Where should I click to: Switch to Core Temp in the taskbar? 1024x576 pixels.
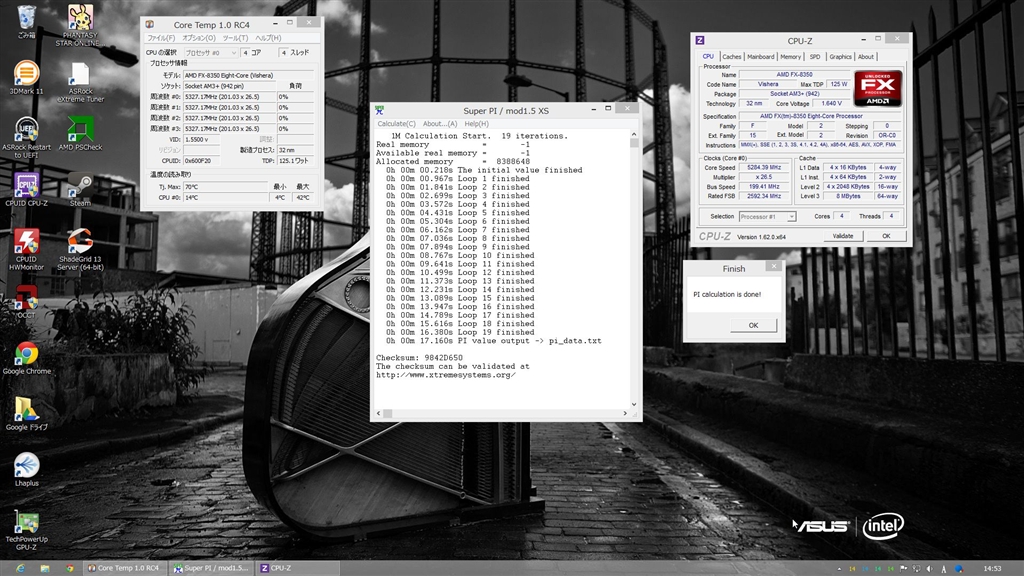click(125, 568)
